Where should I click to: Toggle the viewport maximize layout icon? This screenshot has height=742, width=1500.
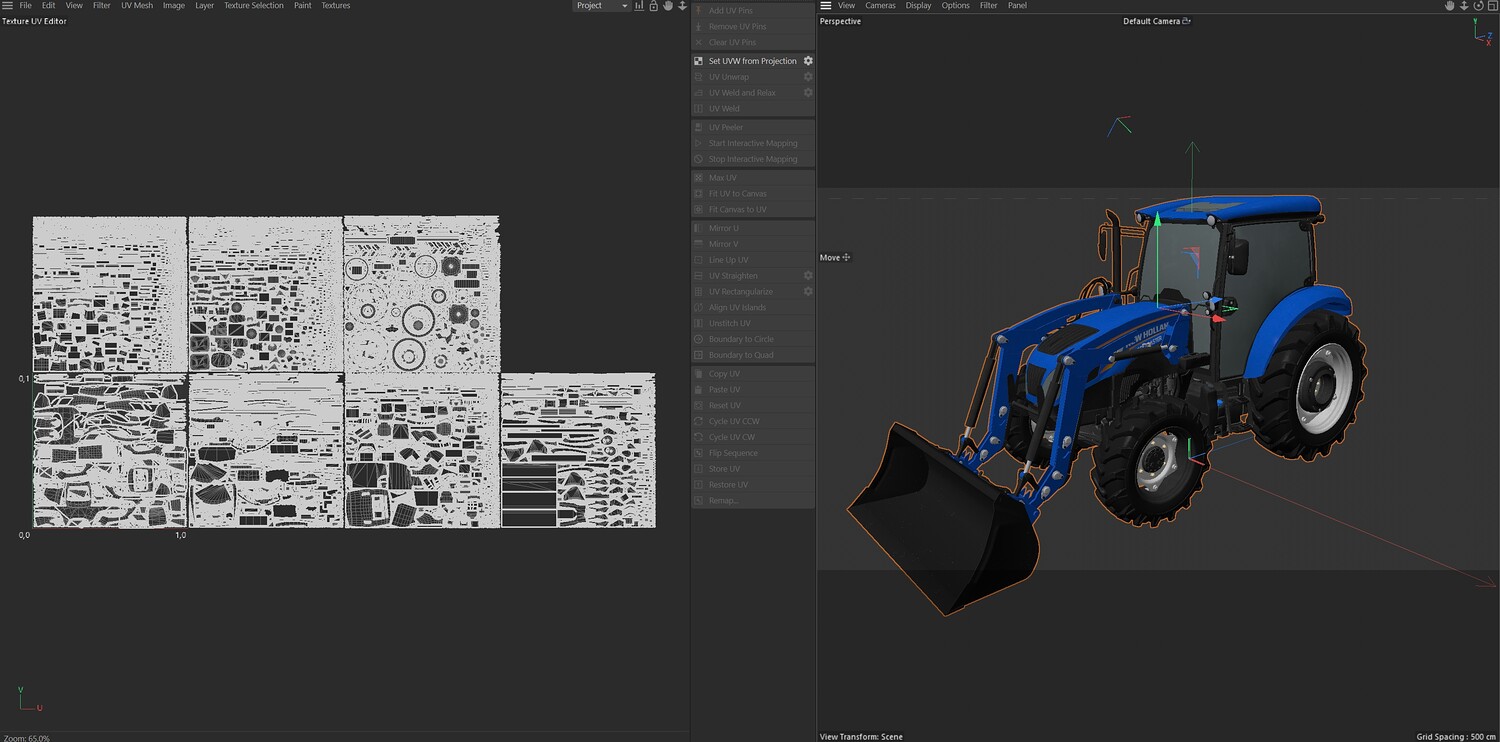[1492, 6]
